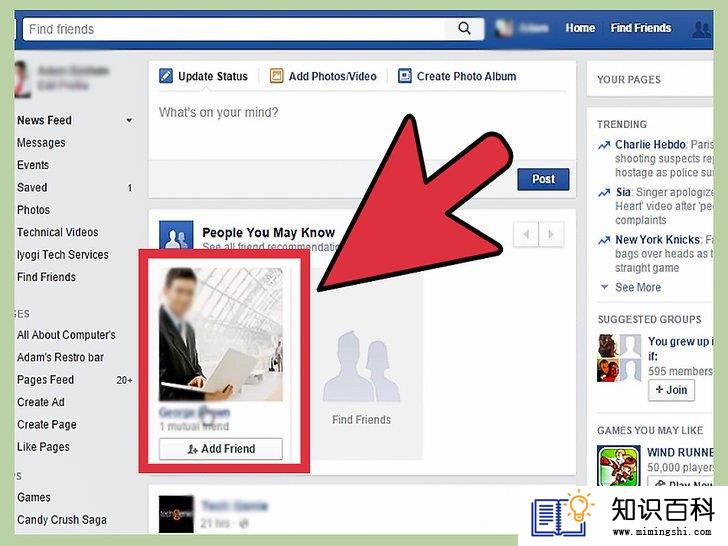The width and height of the screenshot is (728, 546).
Task: Open Saved in the sidebar
Action: [32, 187]
